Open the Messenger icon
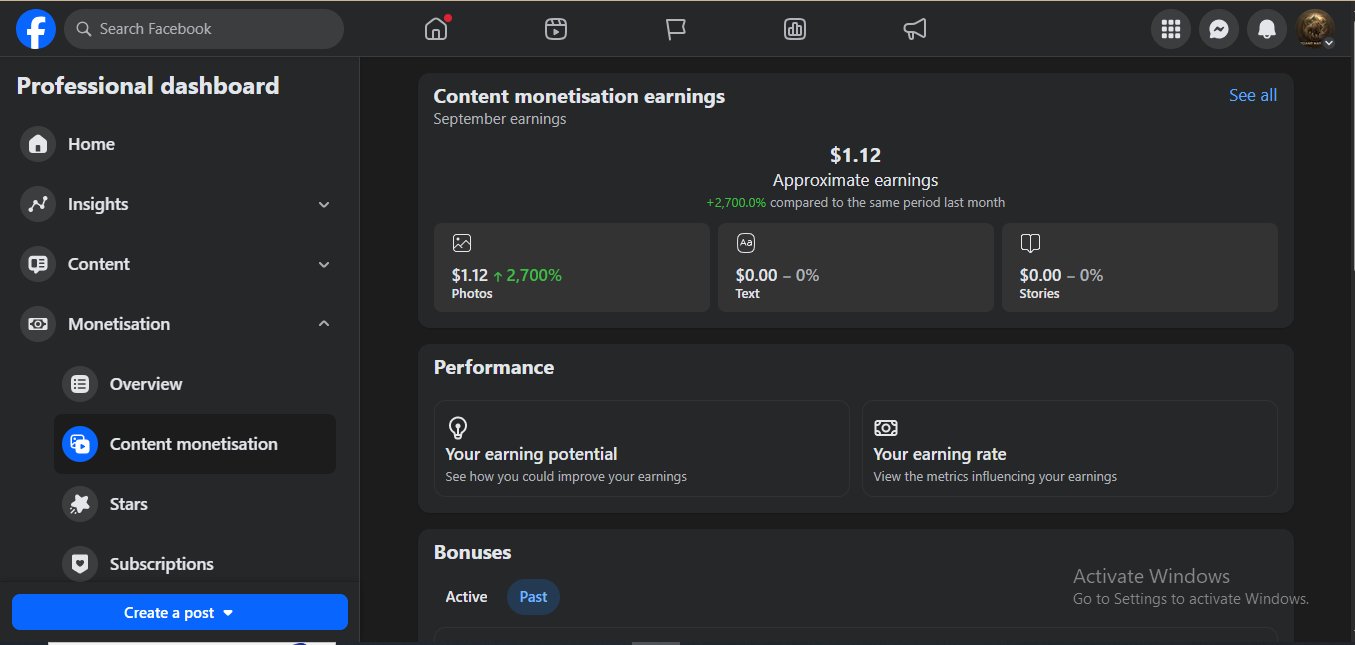This screenshot has width=1355, height=645. click(x=1219, y=29)
